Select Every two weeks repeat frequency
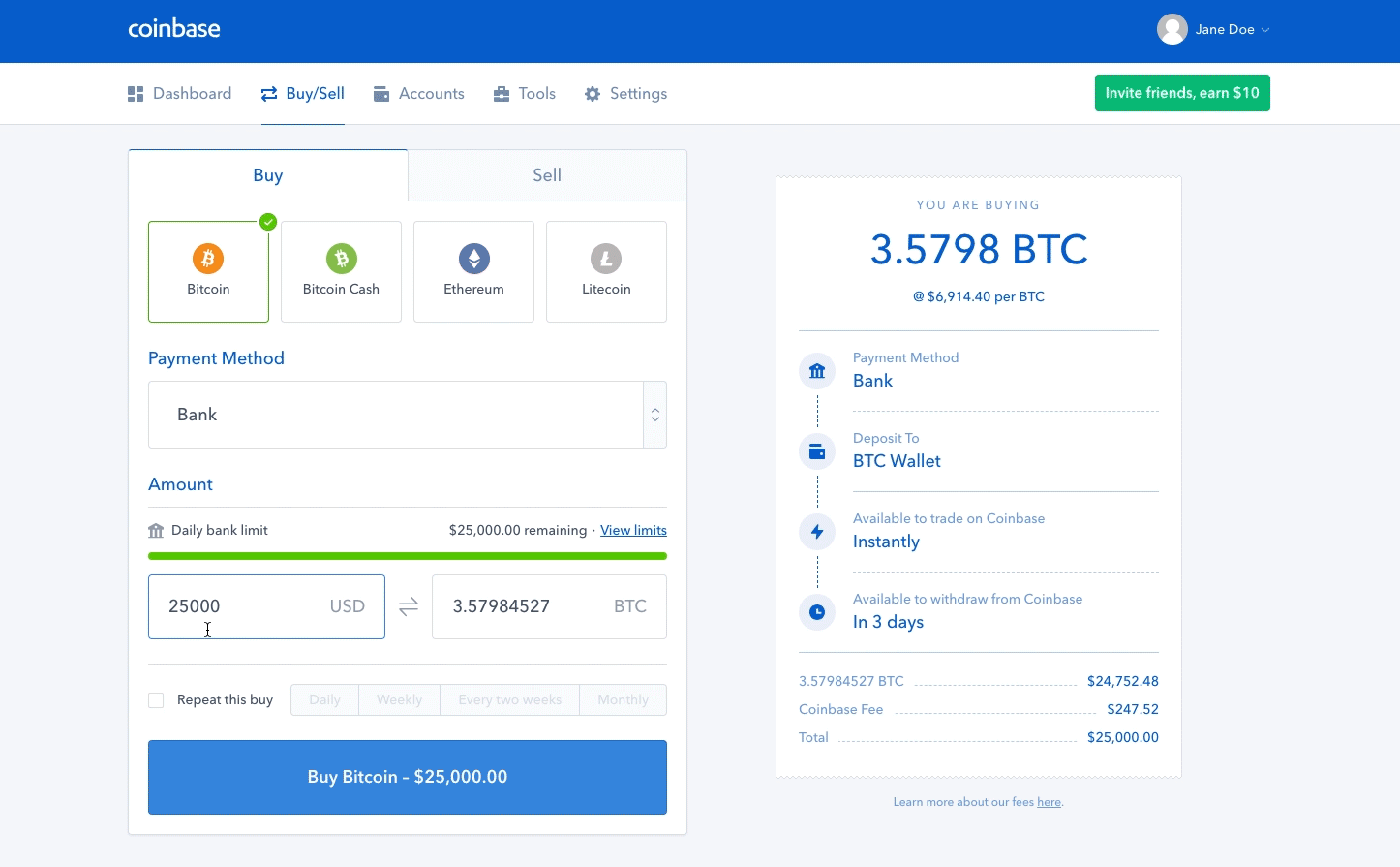Image resolution: width=1400 pixels, height=867 pixels. (x=509, y=700)
